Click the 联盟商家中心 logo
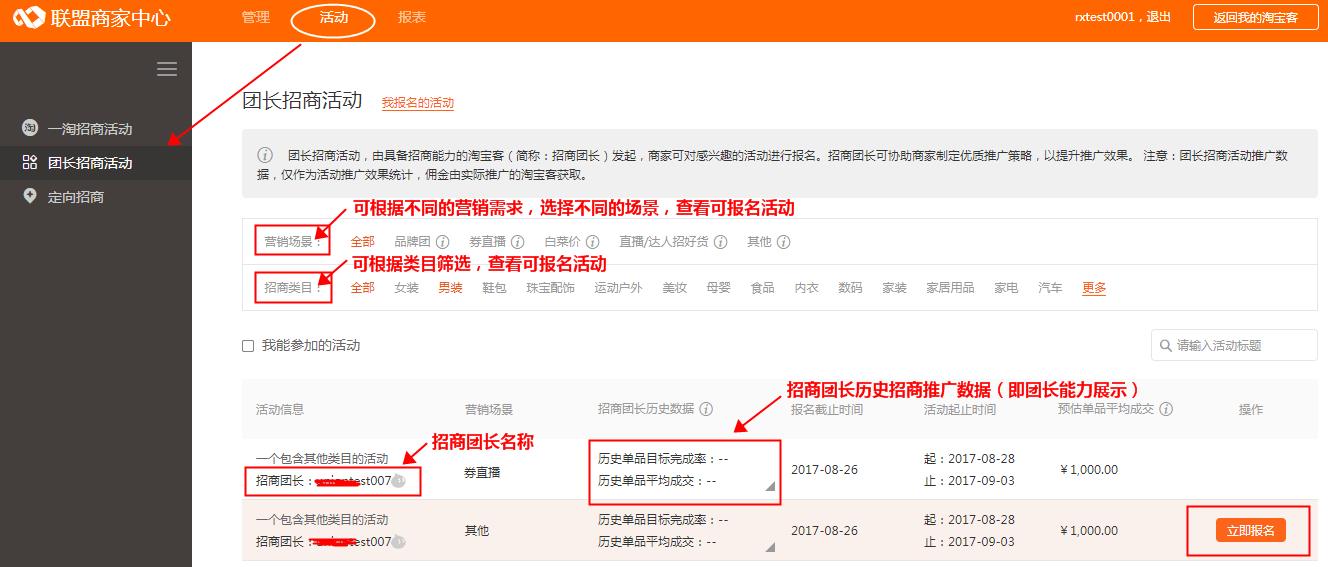 (91, 18)
